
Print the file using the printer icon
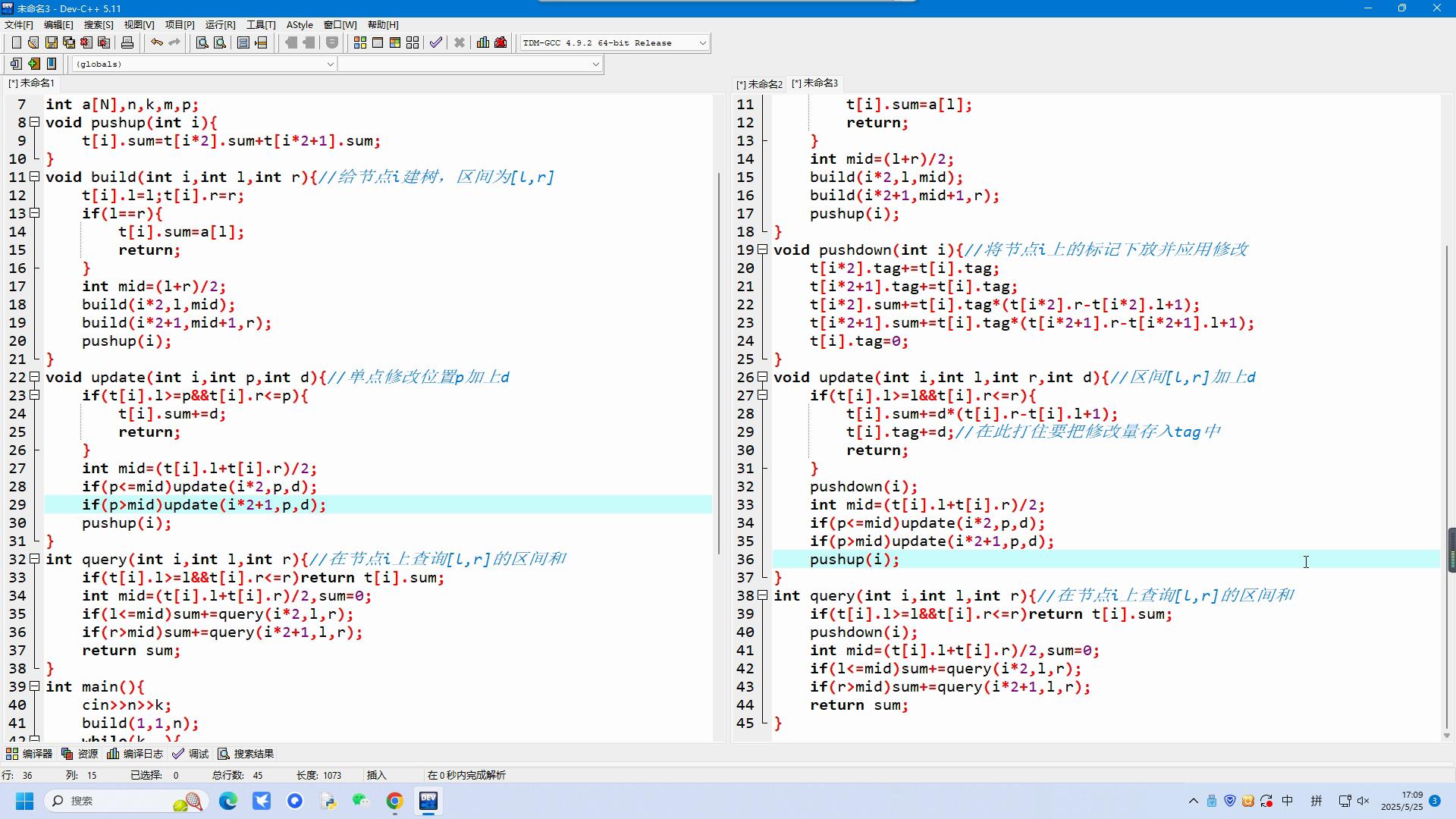click(127, 43)
